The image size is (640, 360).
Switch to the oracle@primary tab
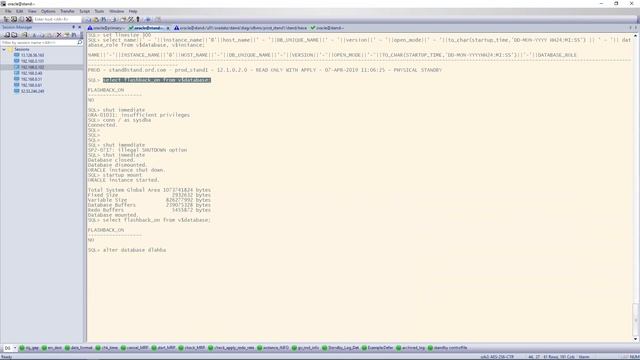[x=106, y=28]
